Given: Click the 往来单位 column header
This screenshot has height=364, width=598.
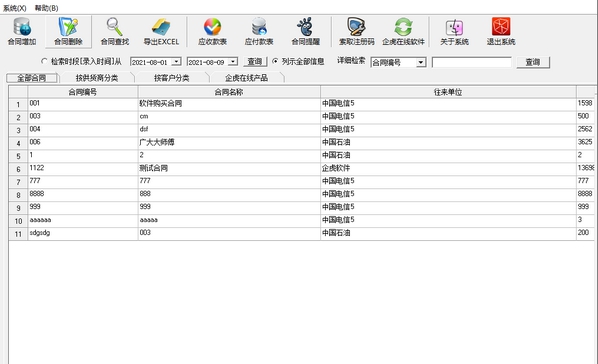Looking at the screenshot, I should (448, 92).
